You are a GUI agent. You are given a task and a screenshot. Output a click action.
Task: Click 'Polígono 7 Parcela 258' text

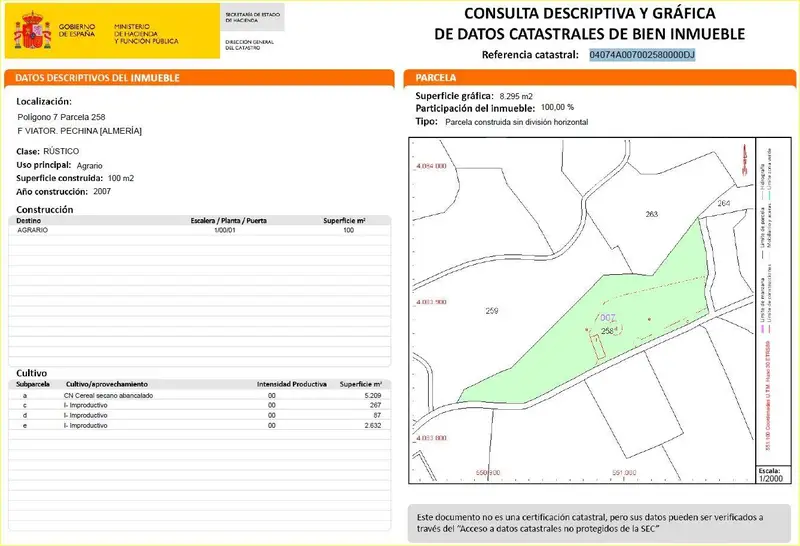coord(61,117)
